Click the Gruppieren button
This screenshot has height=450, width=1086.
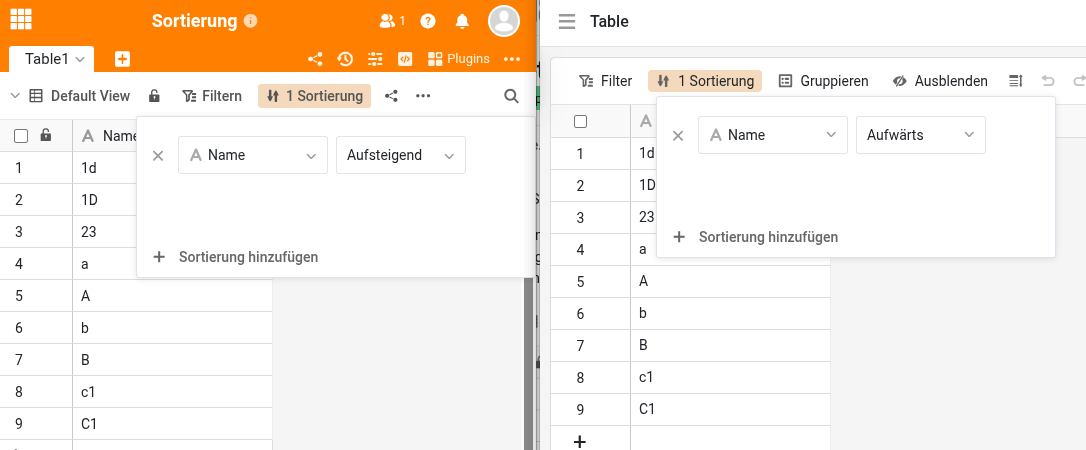pyautogui.click(x=824, y=81)
